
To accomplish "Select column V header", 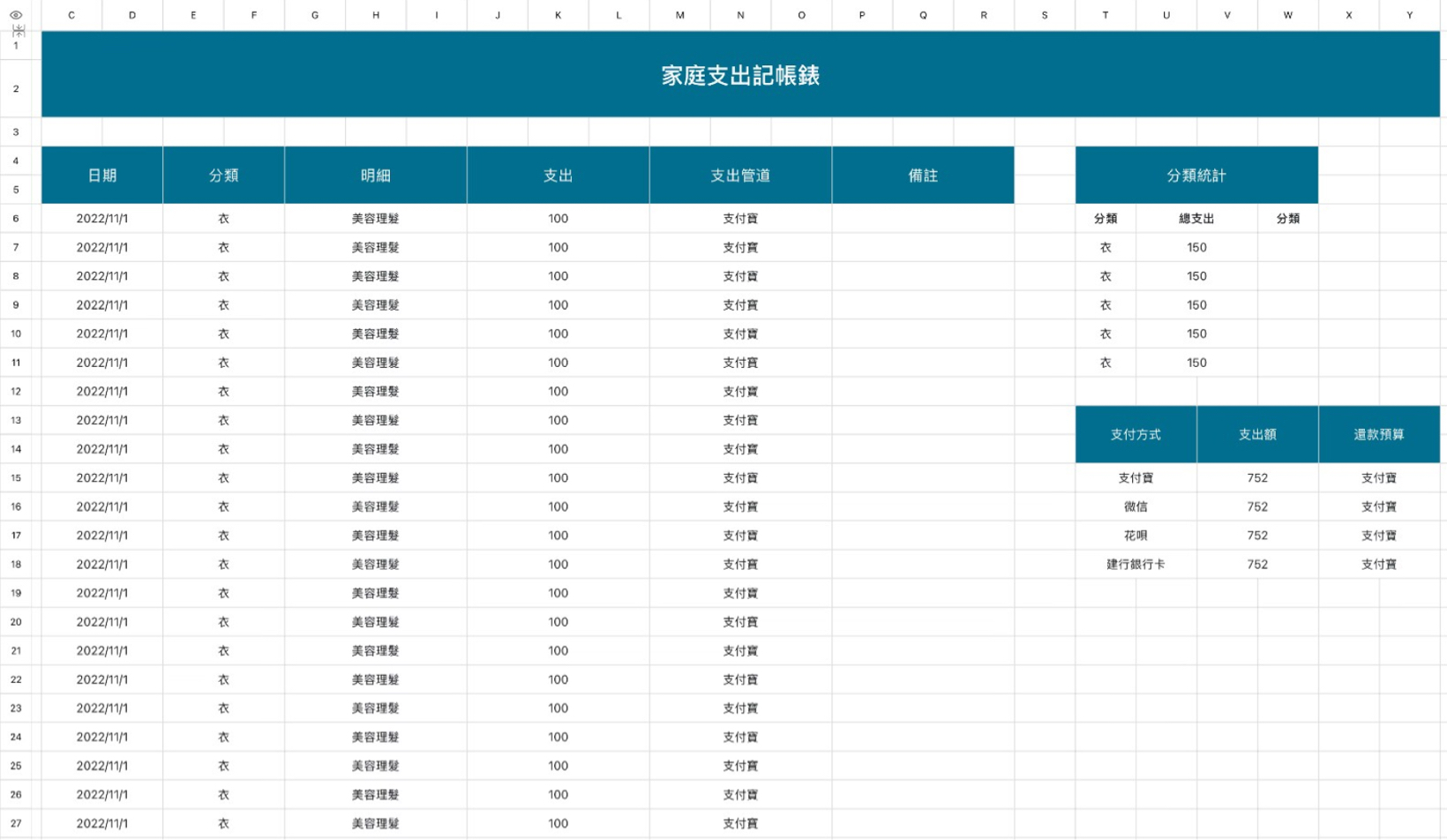I will point(1227,15).
